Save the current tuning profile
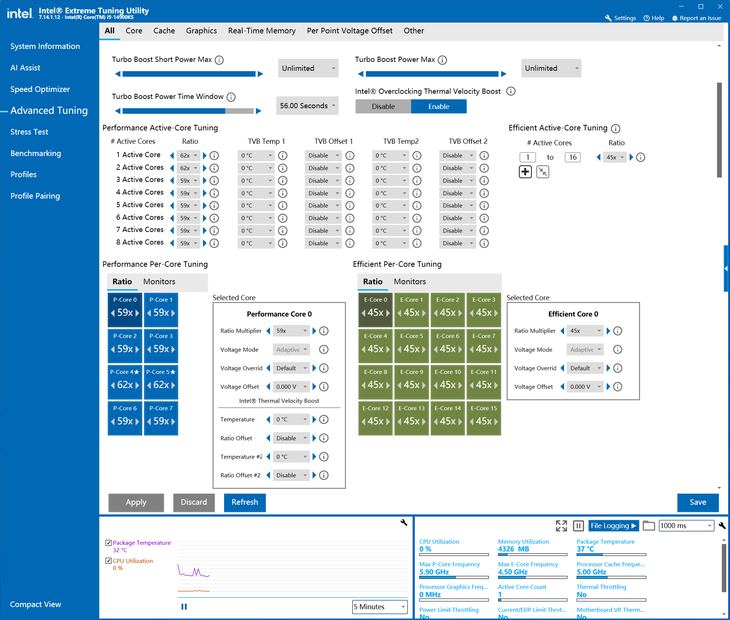730x620 pixels. 697,503
